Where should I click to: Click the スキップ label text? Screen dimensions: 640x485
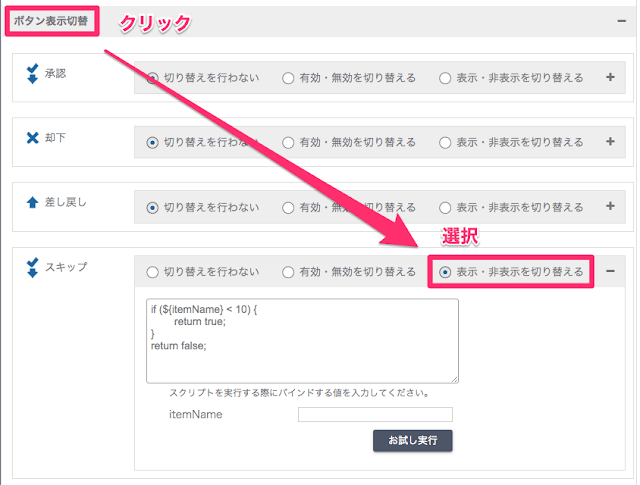tap(66, 267)
